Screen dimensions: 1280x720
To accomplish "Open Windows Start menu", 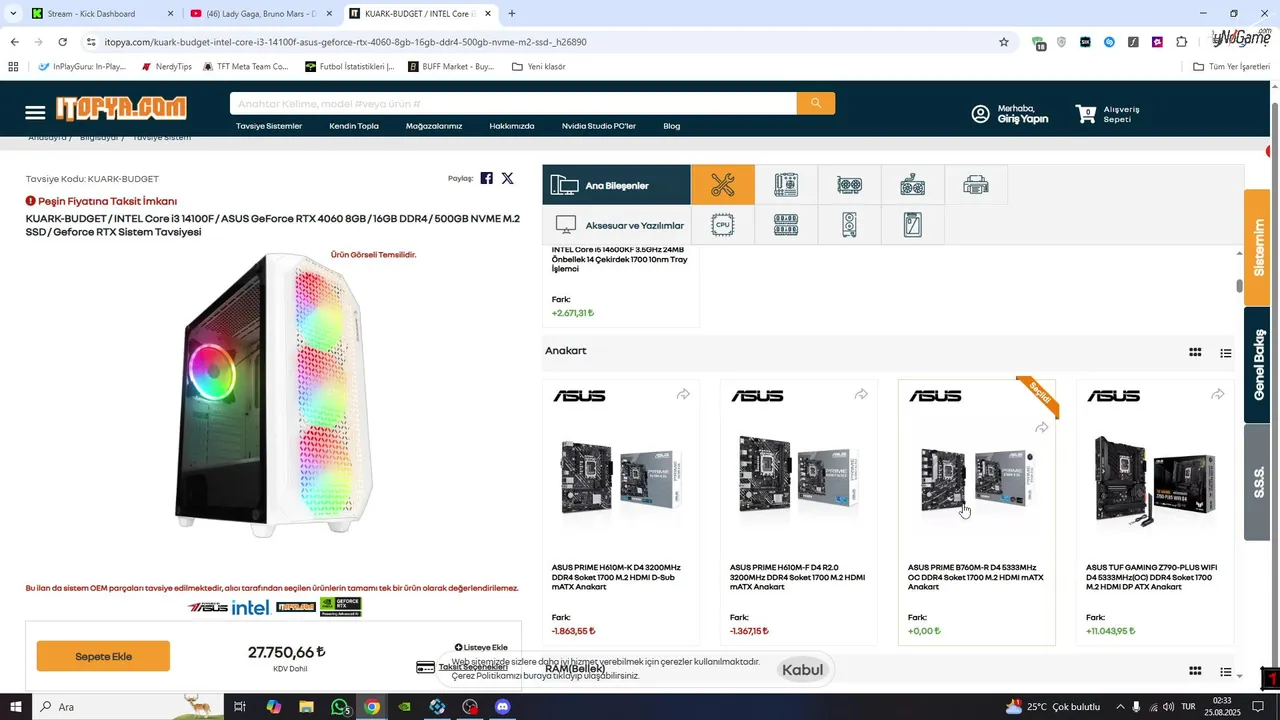I will (x=16, y=707).
